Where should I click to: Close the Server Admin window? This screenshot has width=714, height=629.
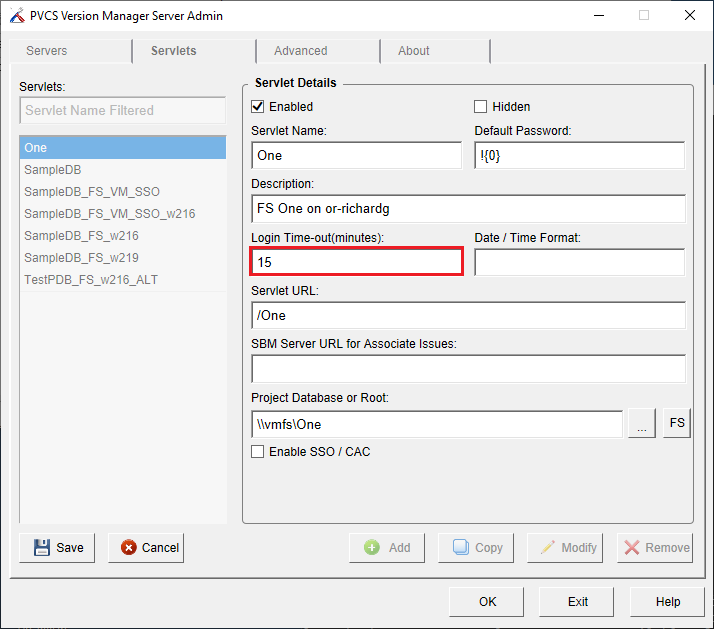689,15
